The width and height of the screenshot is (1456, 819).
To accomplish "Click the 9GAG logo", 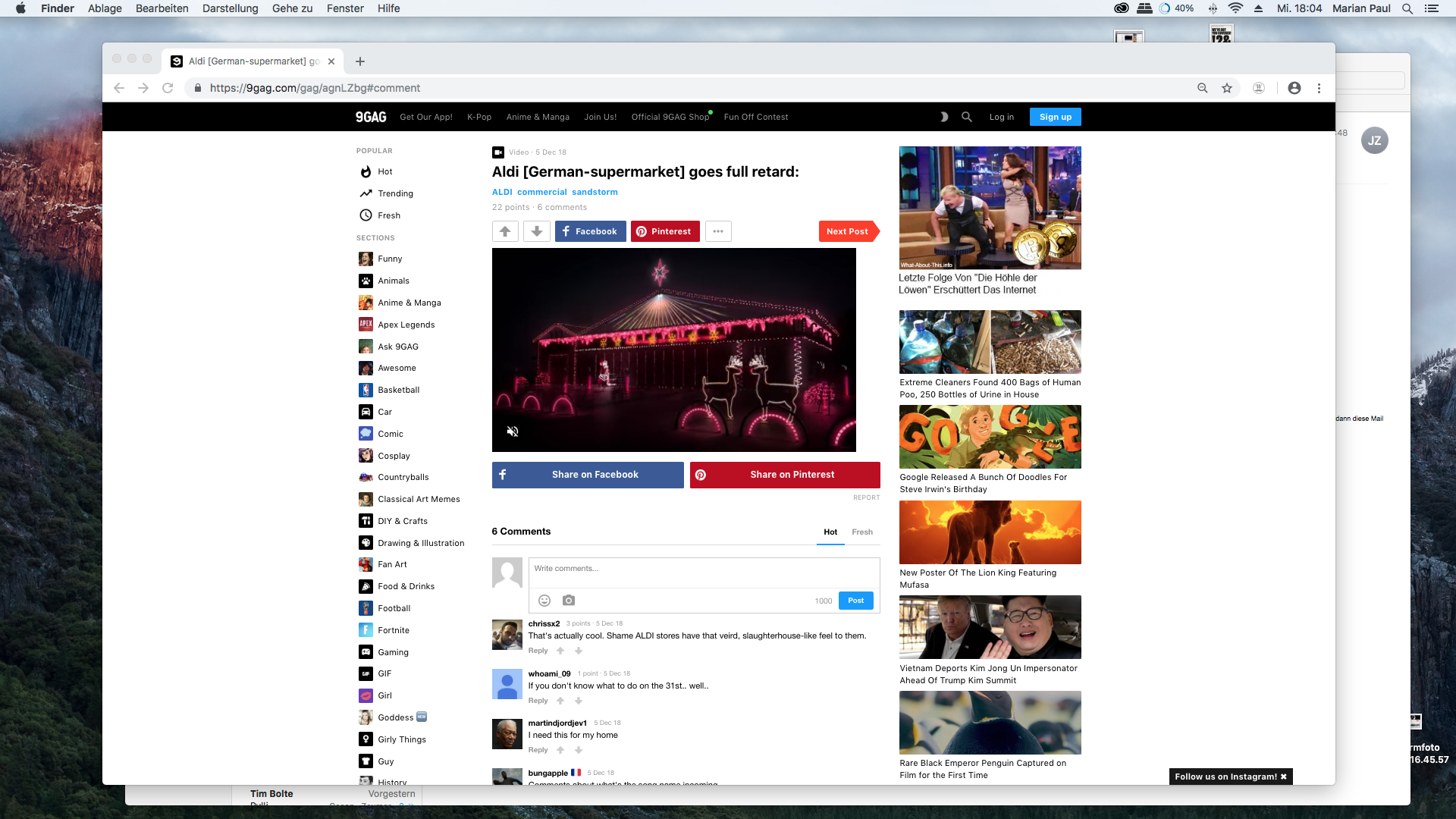I will (371, 117).
